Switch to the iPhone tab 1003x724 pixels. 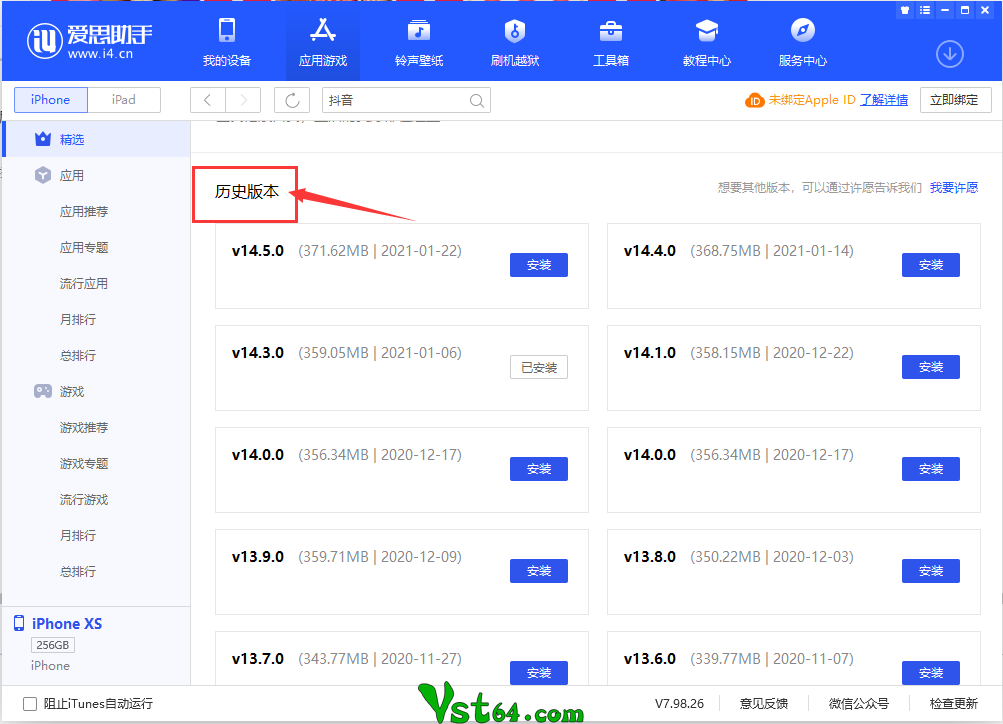51,100
